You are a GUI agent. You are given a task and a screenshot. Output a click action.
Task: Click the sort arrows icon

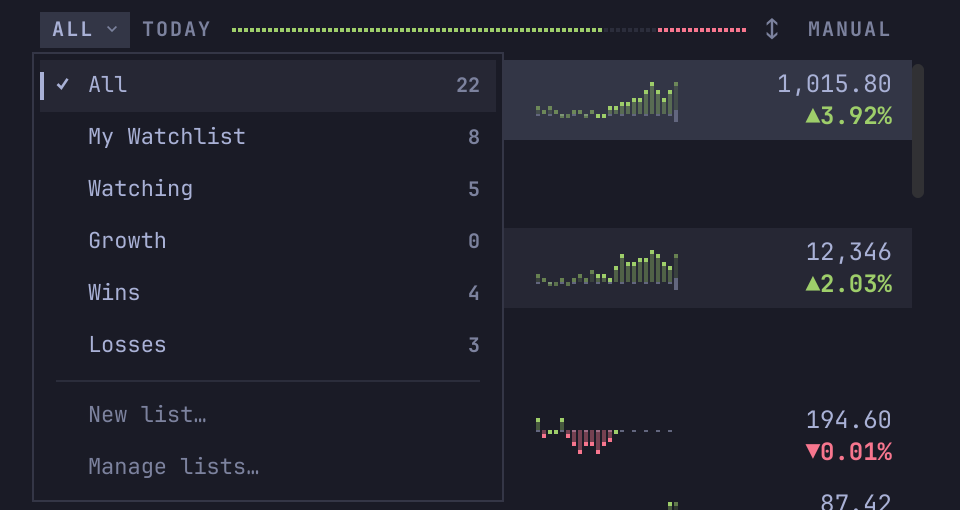click(x=771, y=29)
